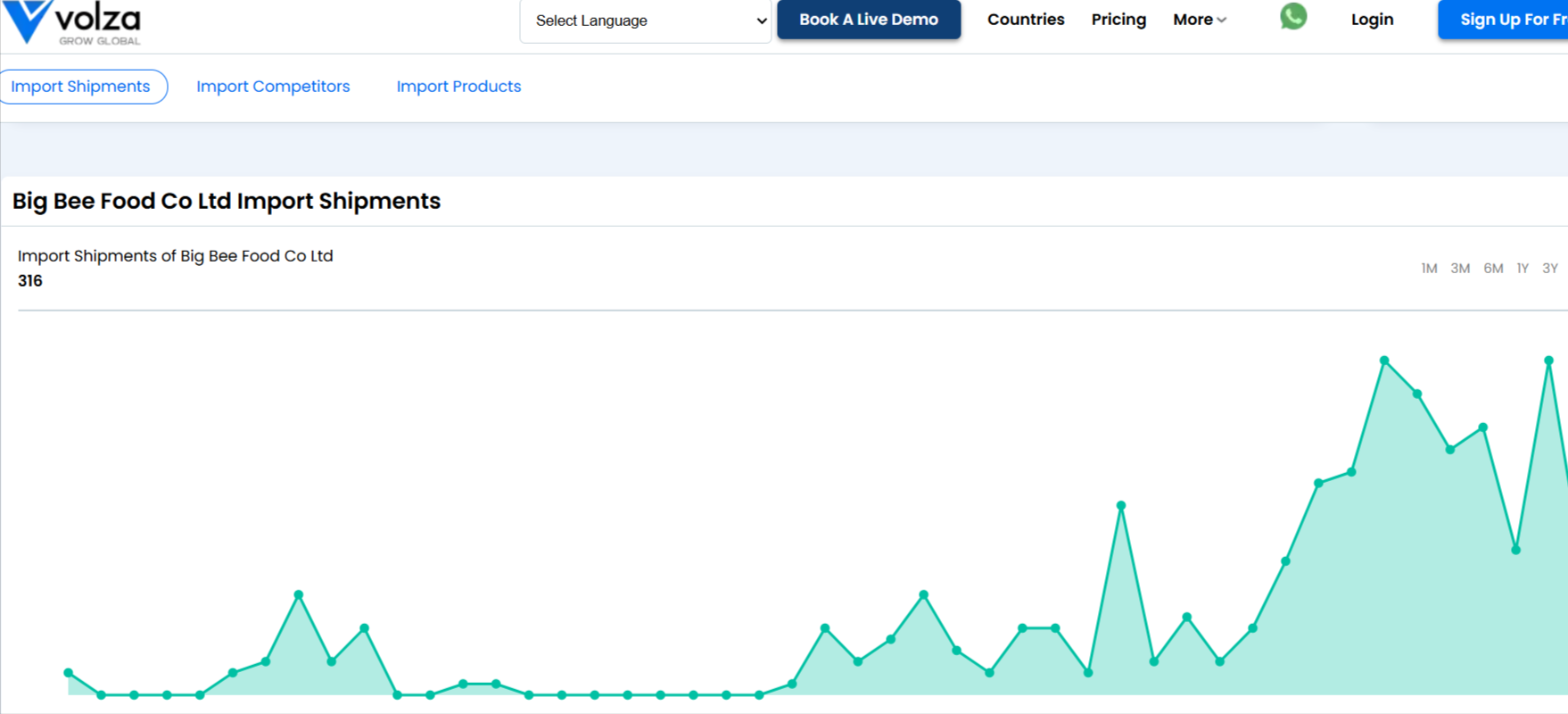This screenshot has width=1568, height=714.
Task: Switch to Import Competitors tab
Action: coord(273,87)
